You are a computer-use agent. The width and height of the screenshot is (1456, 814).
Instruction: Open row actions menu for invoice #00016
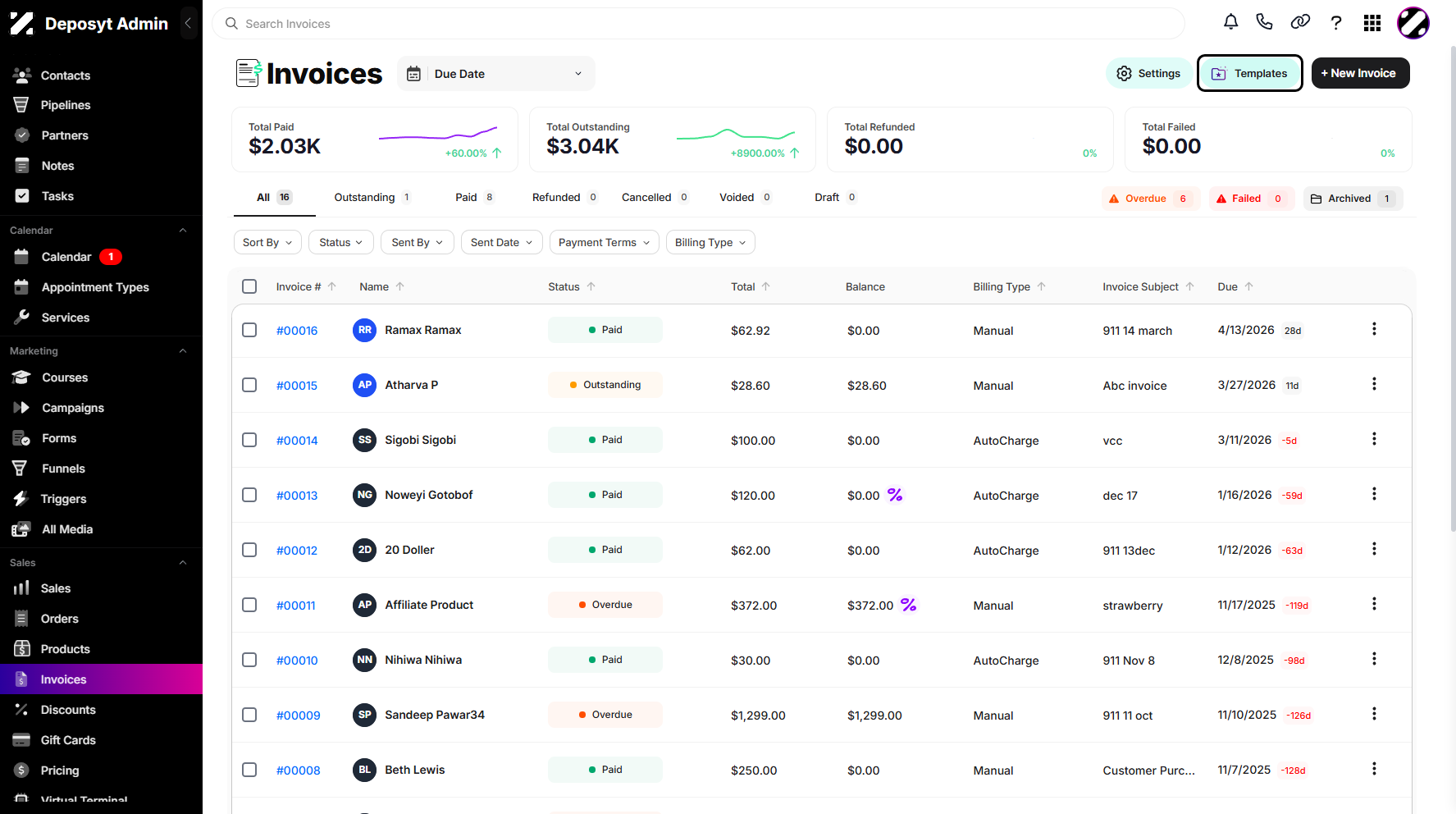1374,329
